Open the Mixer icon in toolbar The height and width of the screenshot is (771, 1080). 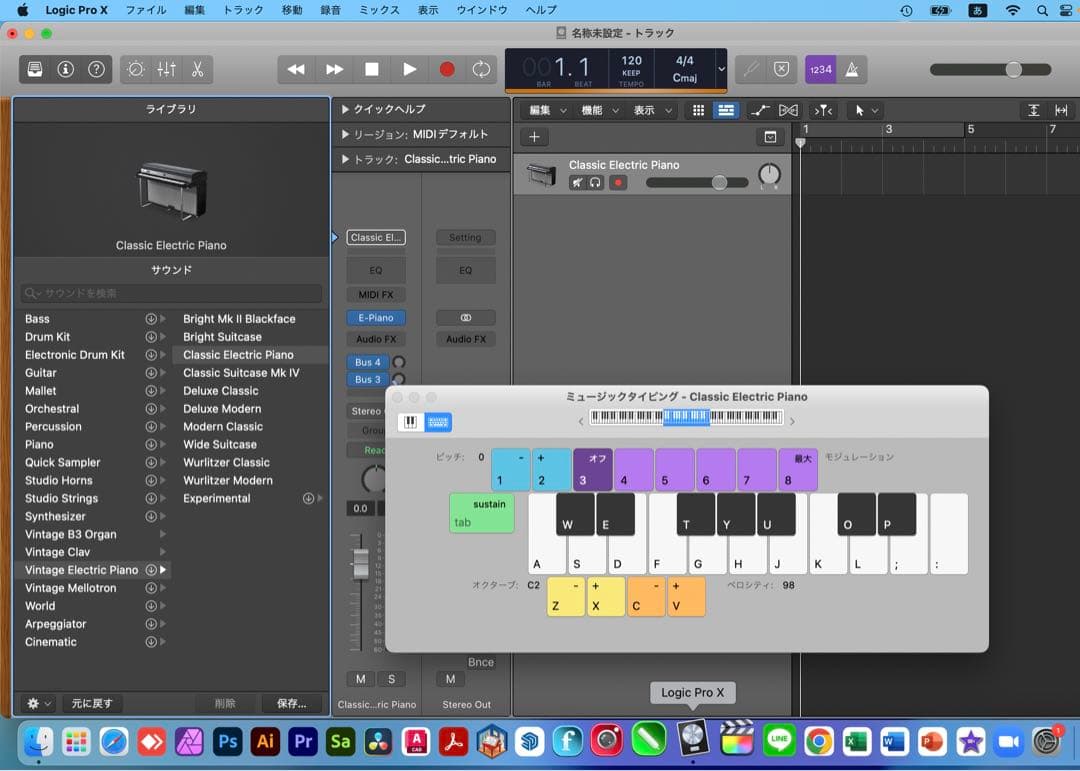[x=166, y=69]
